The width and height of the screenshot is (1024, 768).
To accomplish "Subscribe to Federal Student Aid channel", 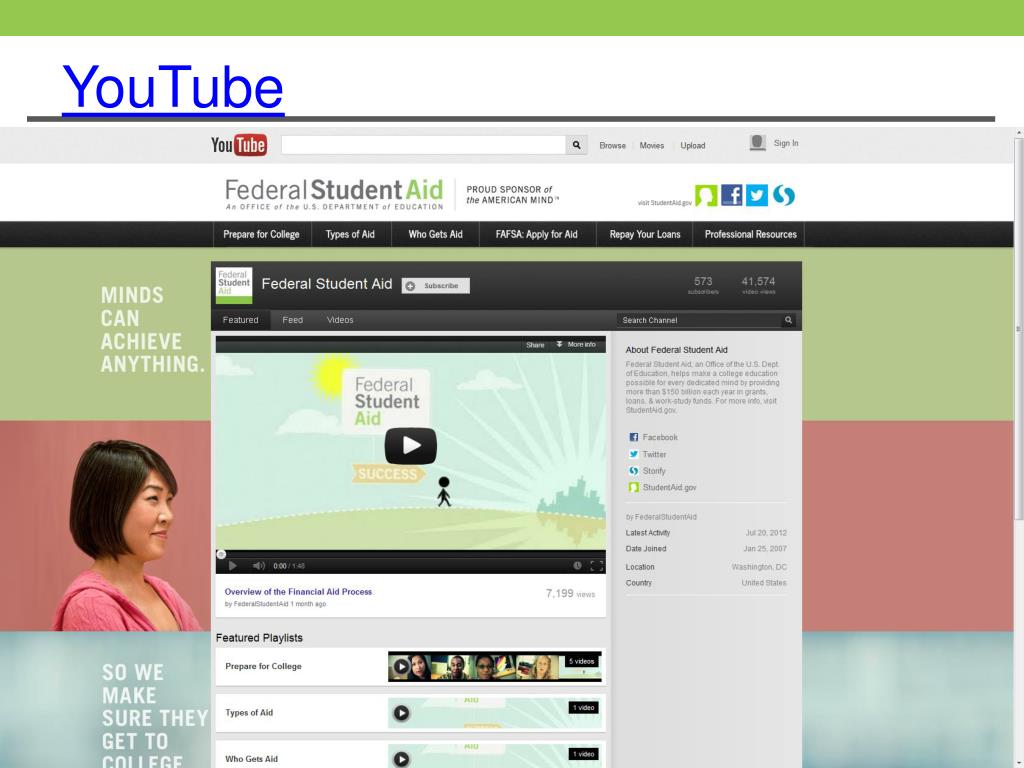I will (436, 286).
